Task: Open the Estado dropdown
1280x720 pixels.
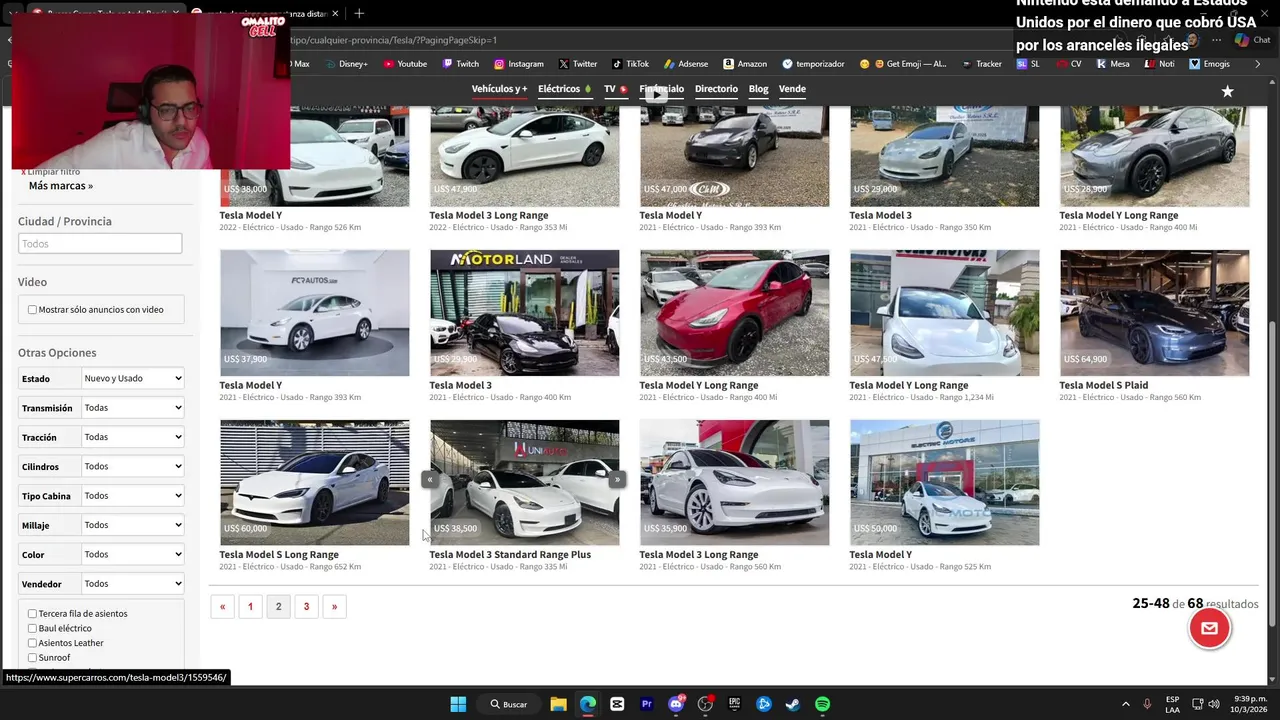Action: [x=133, y=378]
